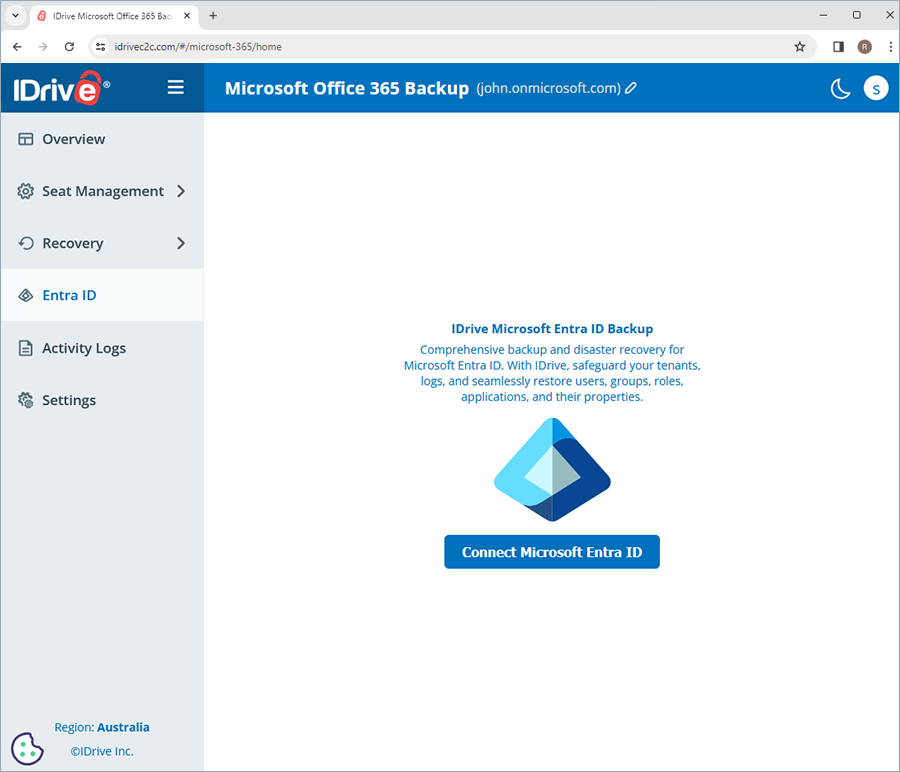Toggle the hamburger sidebar menu
The width and height of the screenshot is (900, 772).
coord(176,87)
